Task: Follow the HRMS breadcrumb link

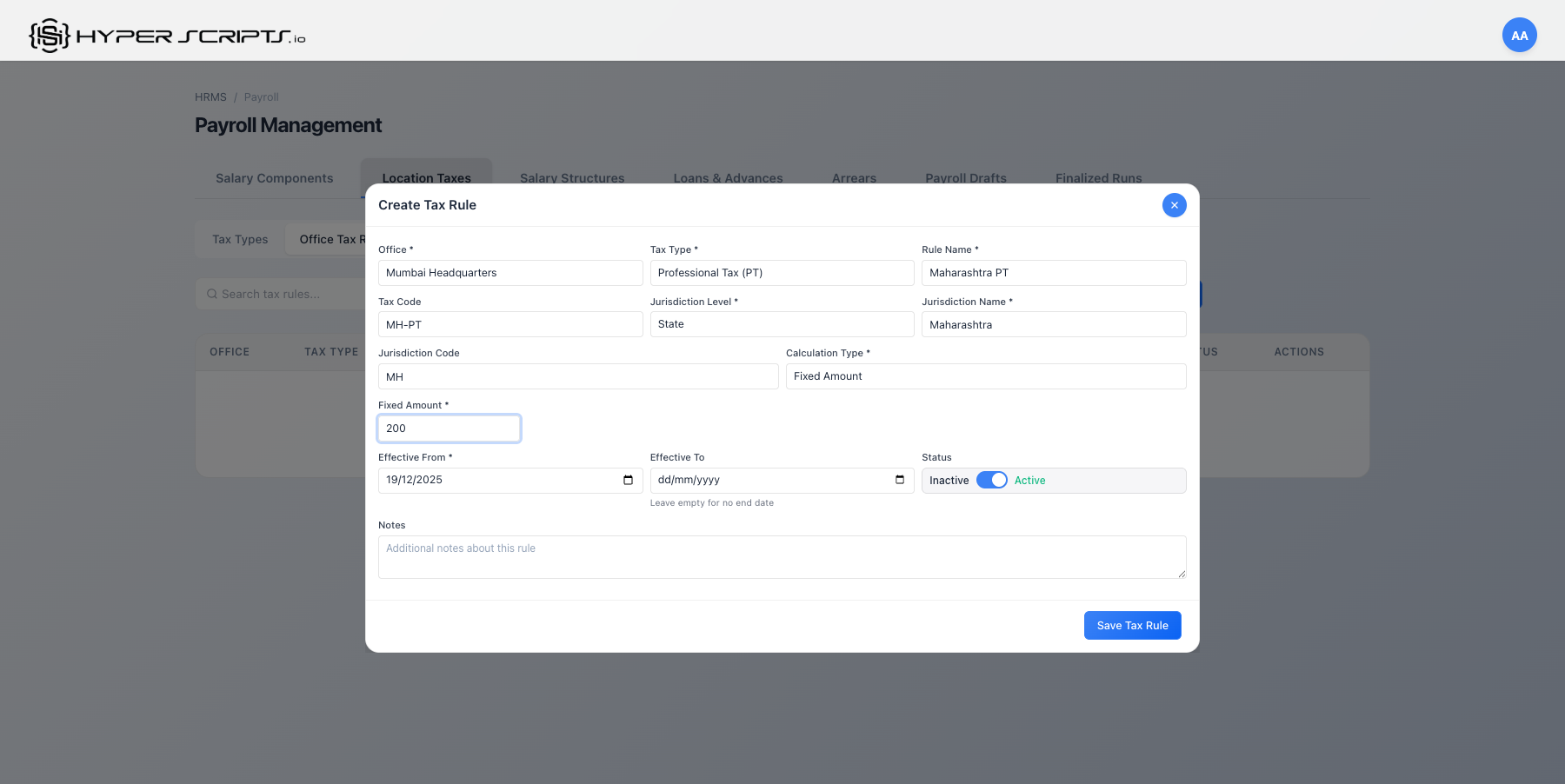Action: click(210, 97)
